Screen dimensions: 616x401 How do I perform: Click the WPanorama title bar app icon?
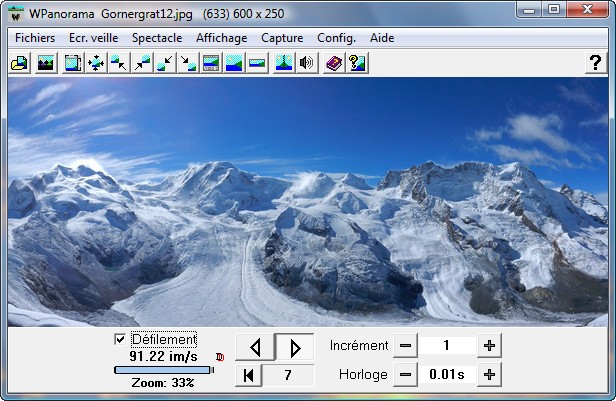16,14
